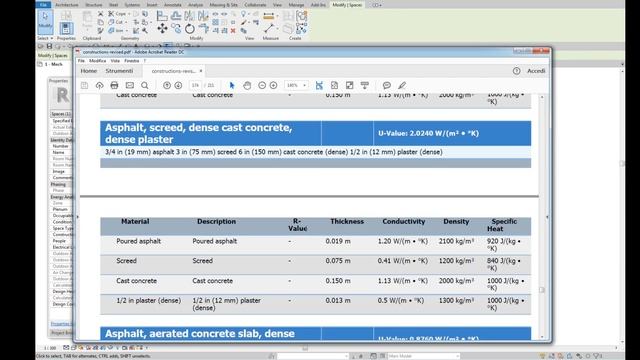Open the Acrobat File menu
This screenshot has width=640, height=360.
[x=81, y=61]
